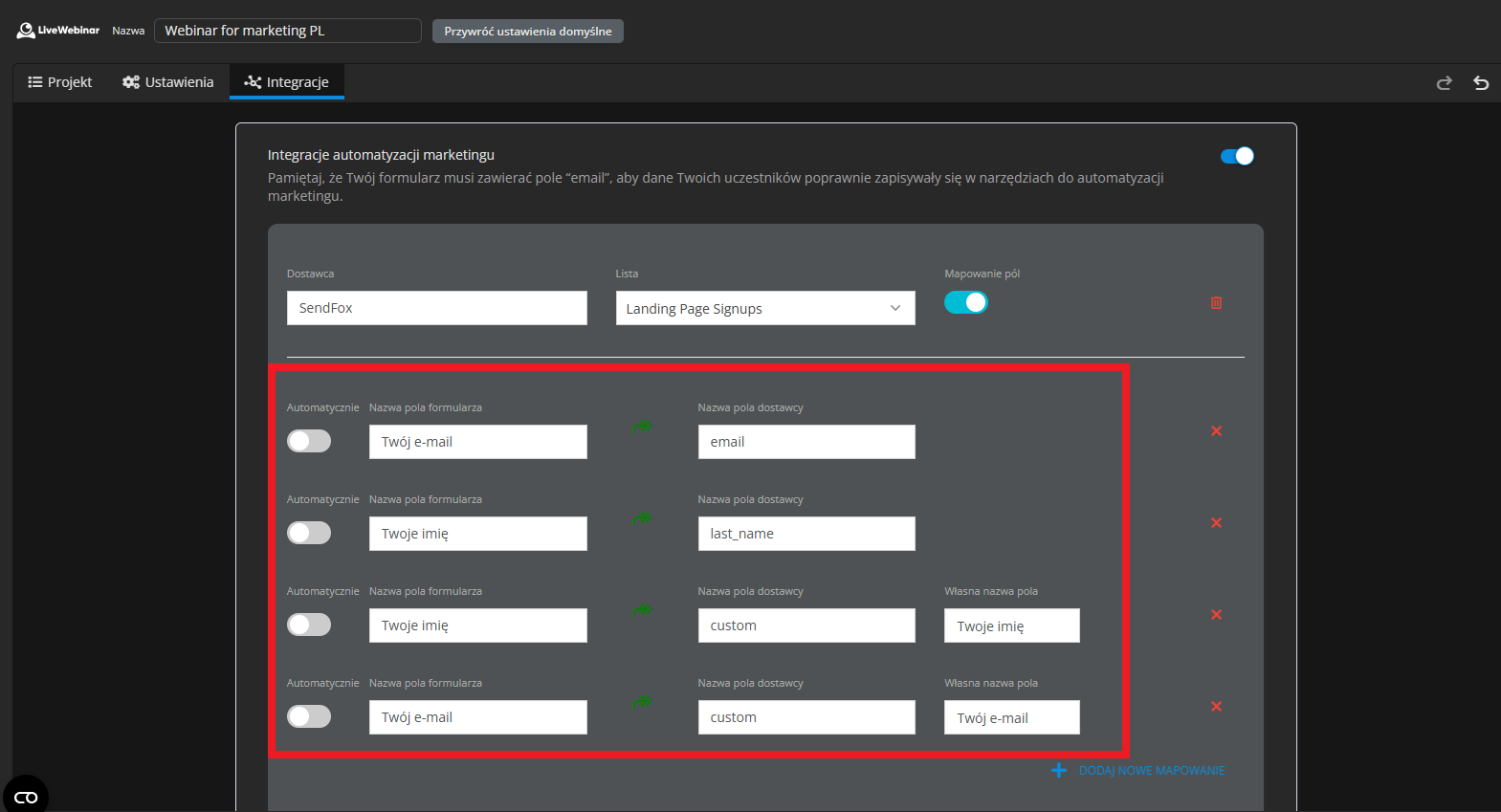The width and height of the screenshot is (1501, 812).
Task: Remove the email mapping row with red X
Action: (1216, 431)
